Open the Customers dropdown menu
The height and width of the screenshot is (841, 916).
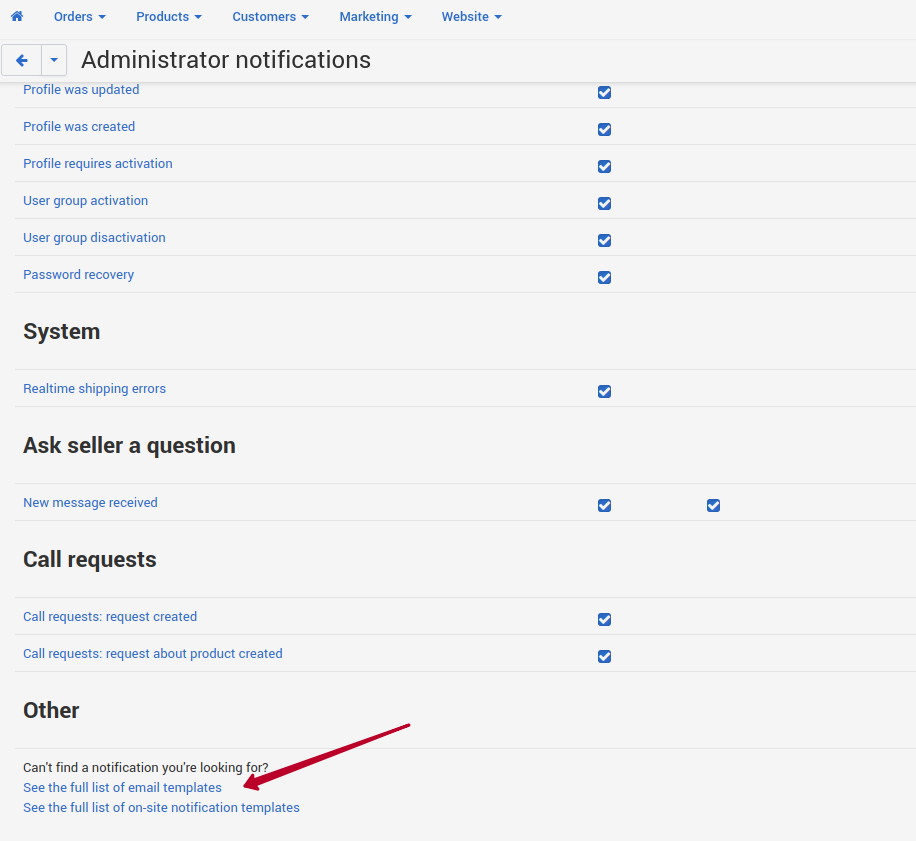point(270,16)
